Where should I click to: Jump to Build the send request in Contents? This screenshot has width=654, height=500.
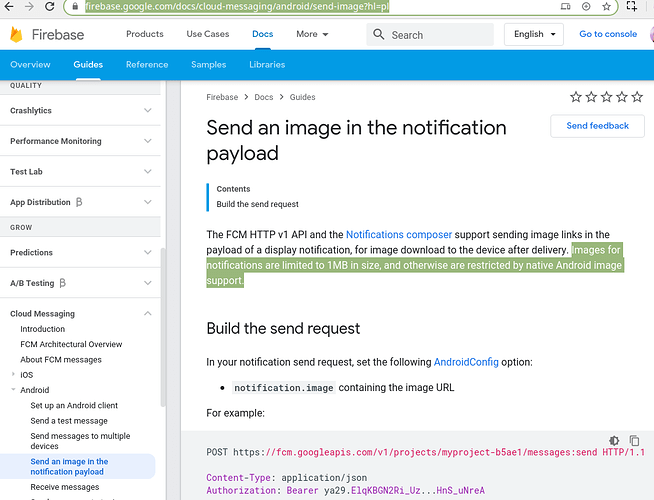257,204
